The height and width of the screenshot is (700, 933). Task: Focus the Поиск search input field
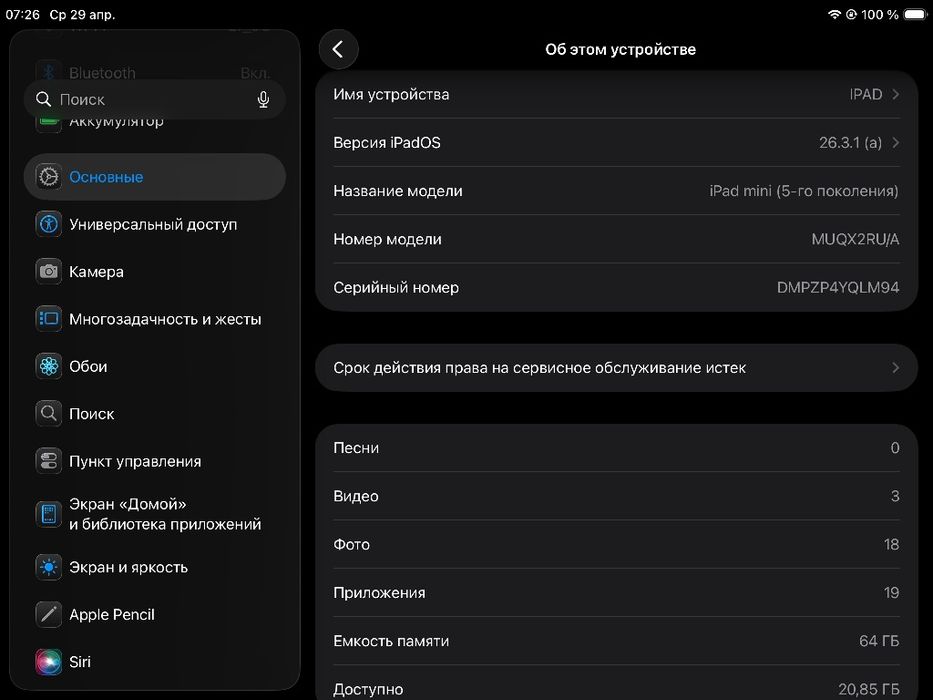click(155, 99)
